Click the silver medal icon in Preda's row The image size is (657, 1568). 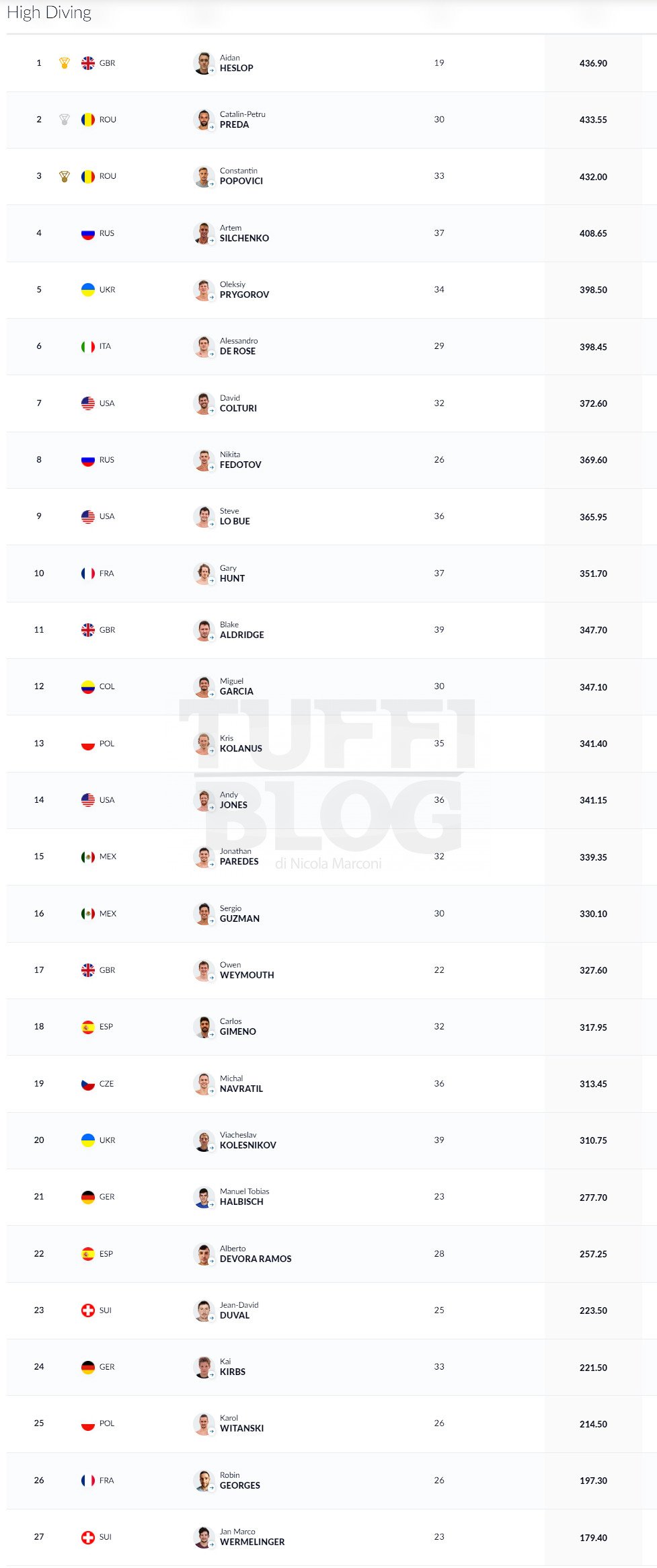point(65,120)
